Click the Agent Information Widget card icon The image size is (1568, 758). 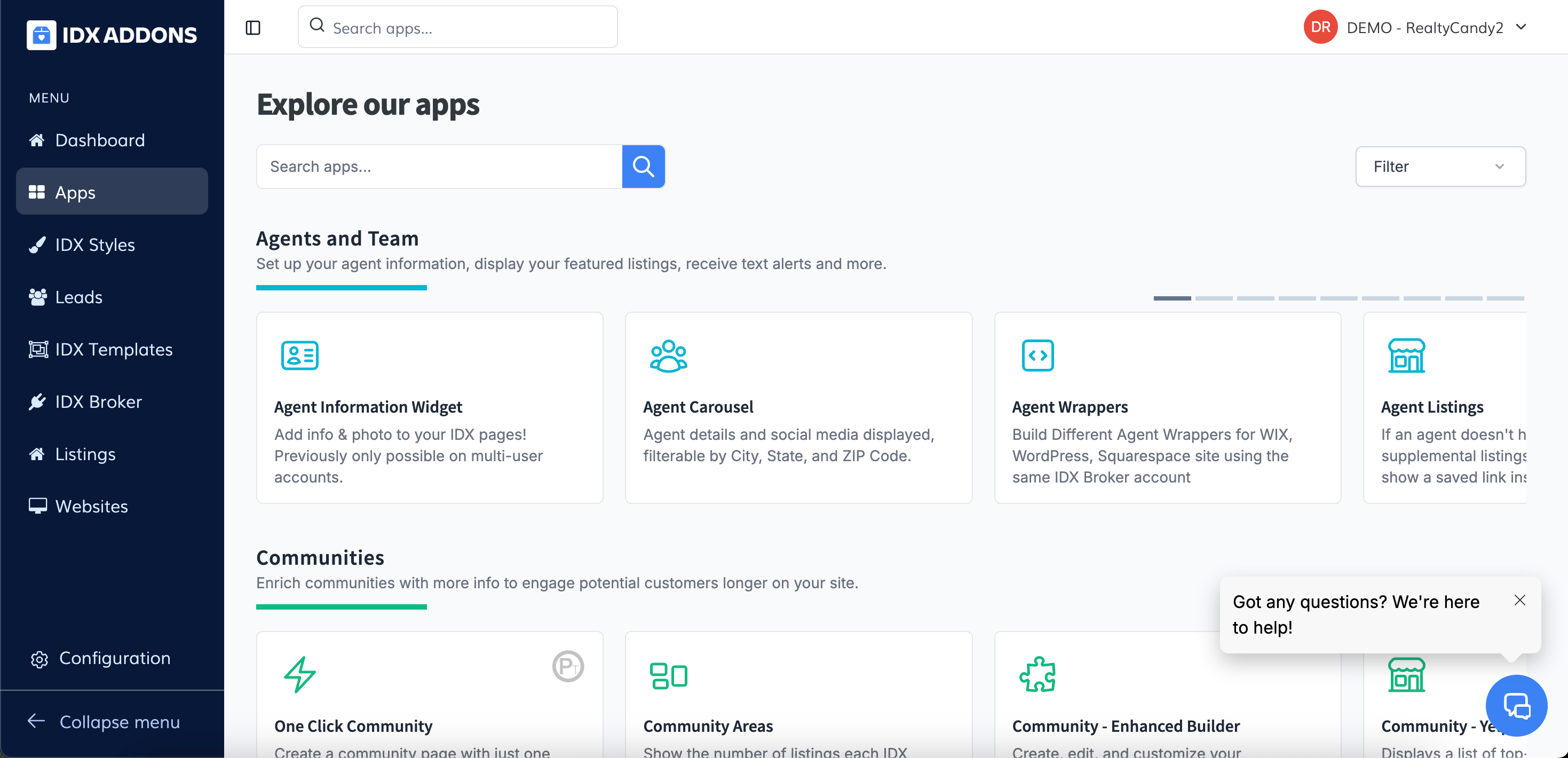[x=299, y=355]
